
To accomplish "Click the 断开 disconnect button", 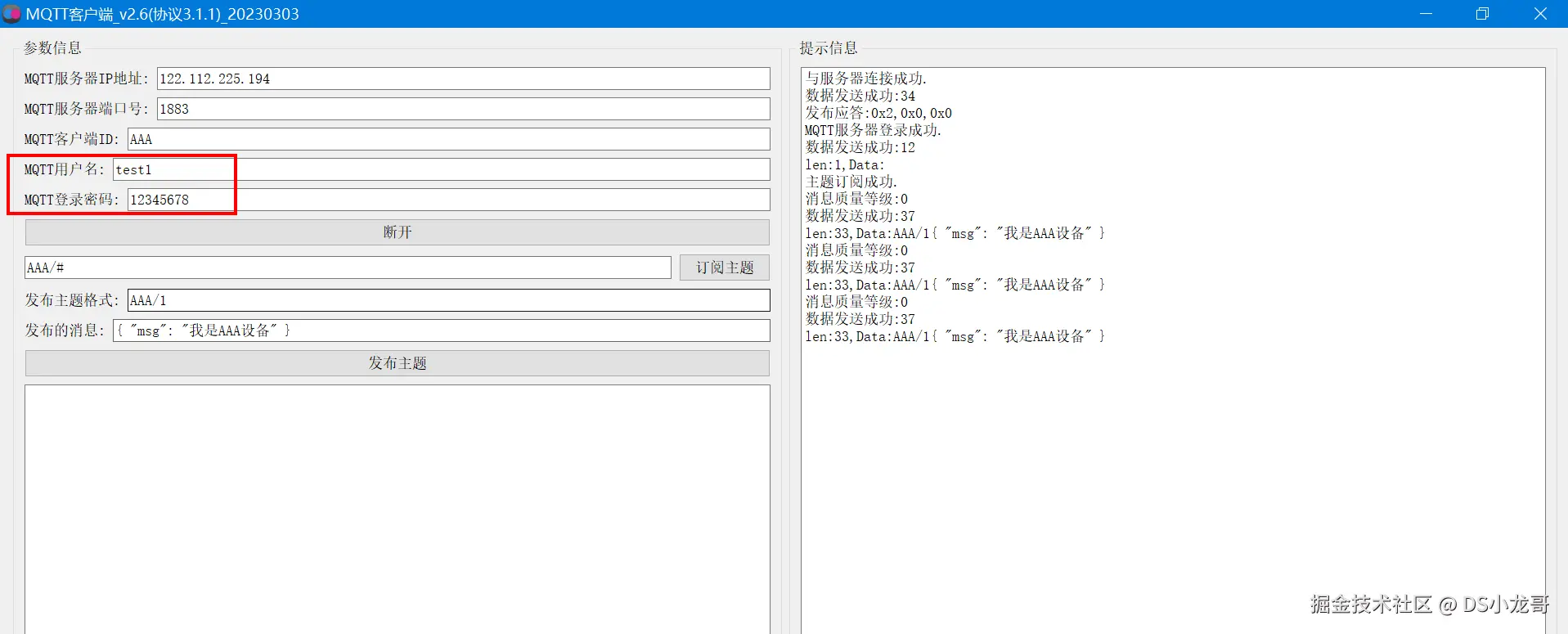I will 397,232.
